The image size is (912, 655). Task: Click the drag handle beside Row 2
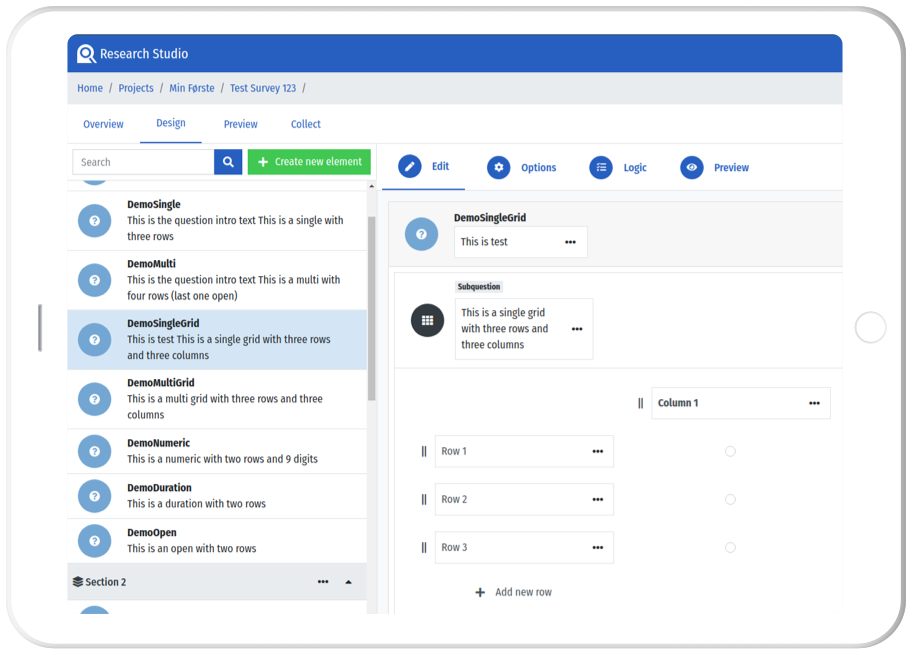click(x=424, y=500)
